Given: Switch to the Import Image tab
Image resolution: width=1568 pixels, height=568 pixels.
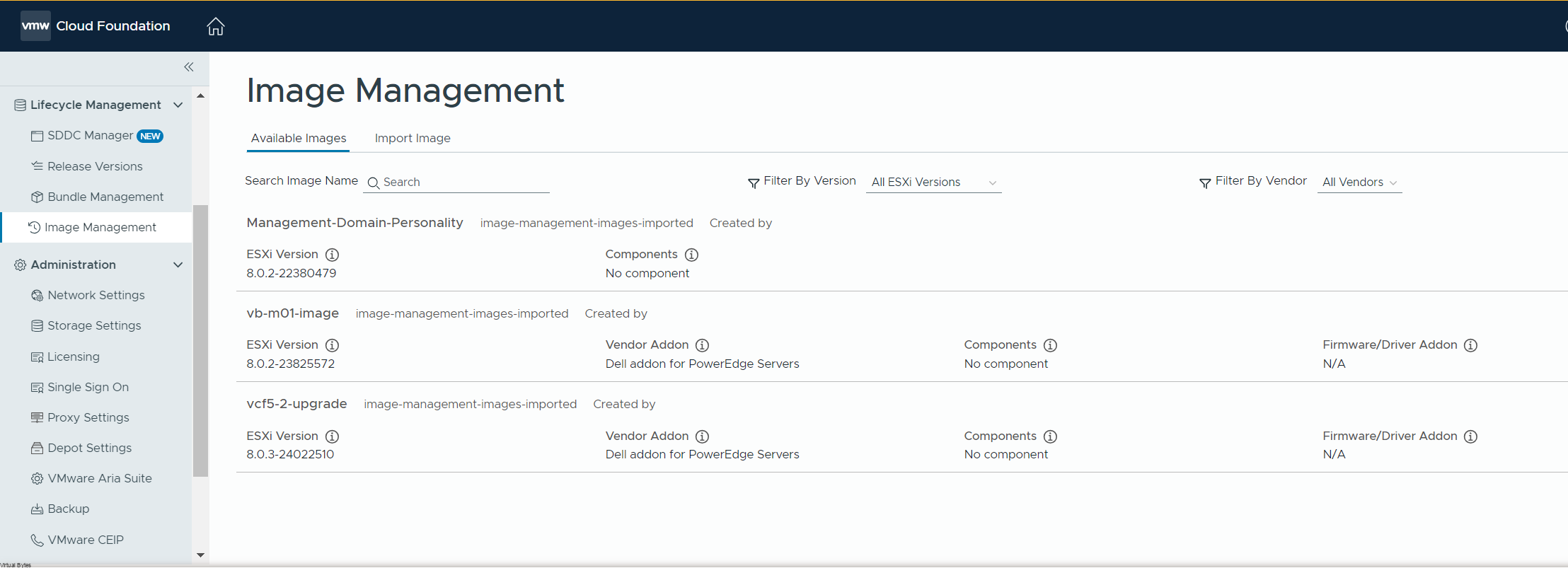Looking at the screenshot, I should pyautogui.click(x=413, y=138).
